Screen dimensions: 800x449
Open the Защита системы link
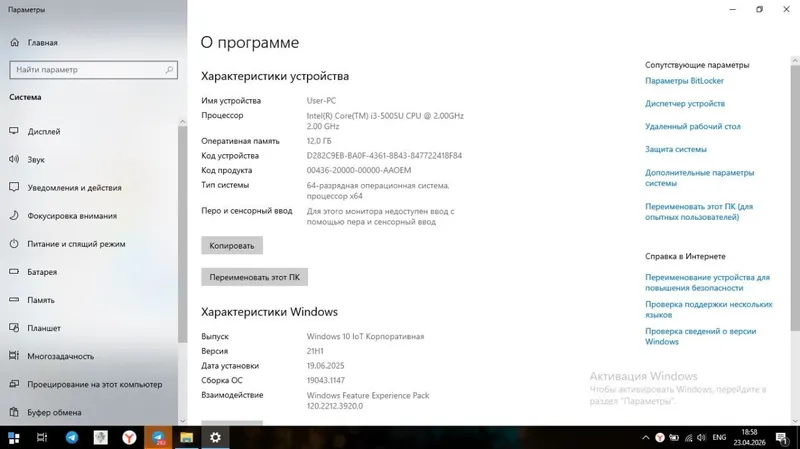(676, 149)
